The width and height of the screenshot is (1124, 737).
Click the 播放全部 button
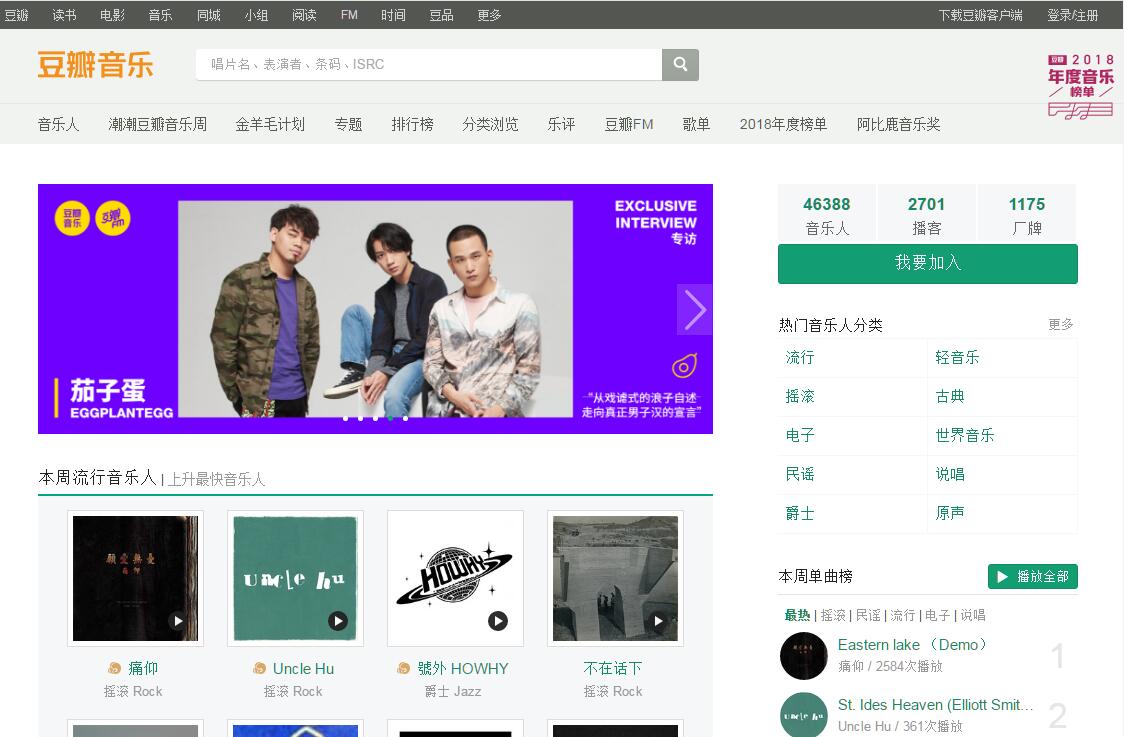tap(1032, 576)
